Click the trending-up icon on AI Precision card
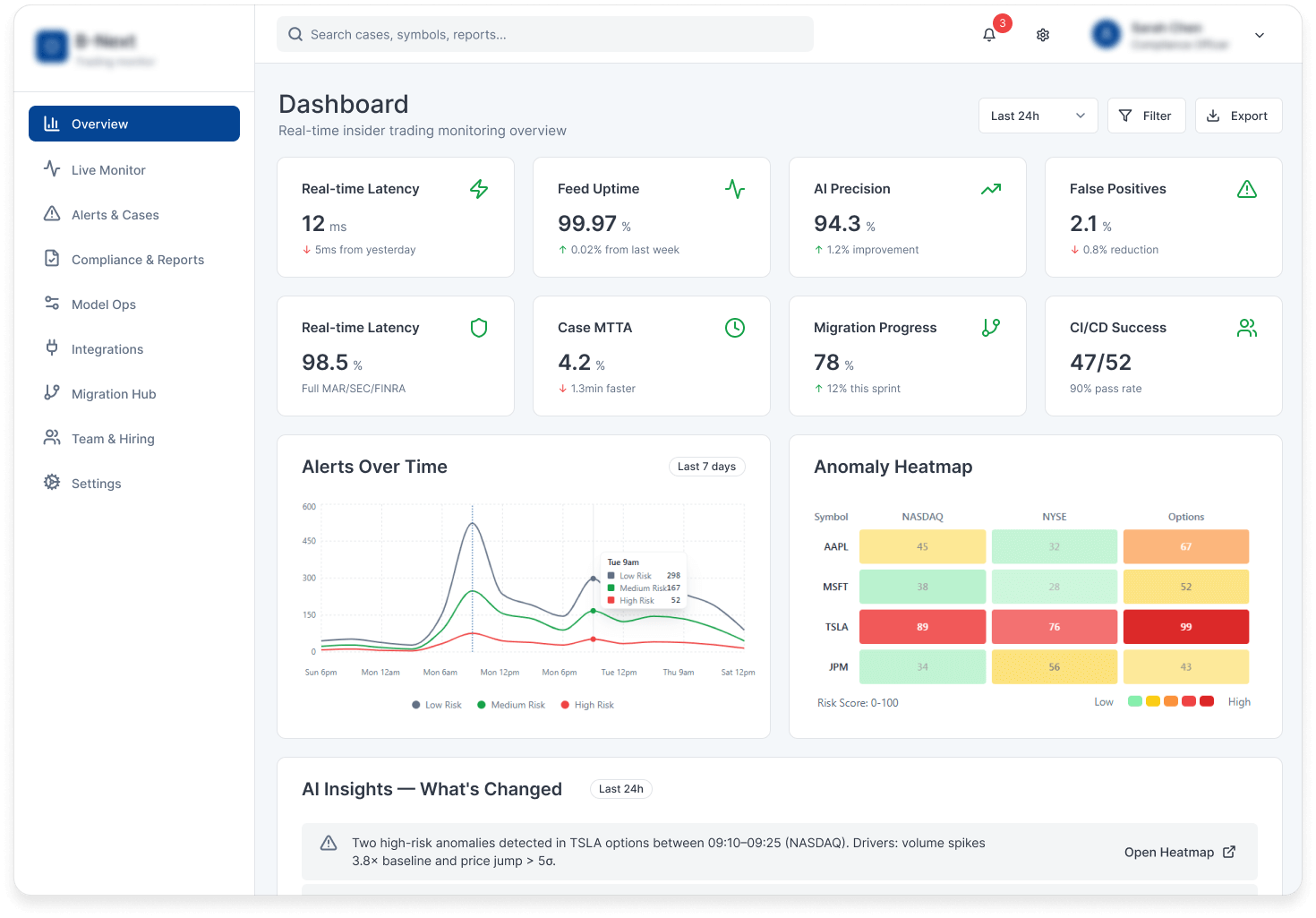The height and width of the screenshot is (918, 1316). 991,189
